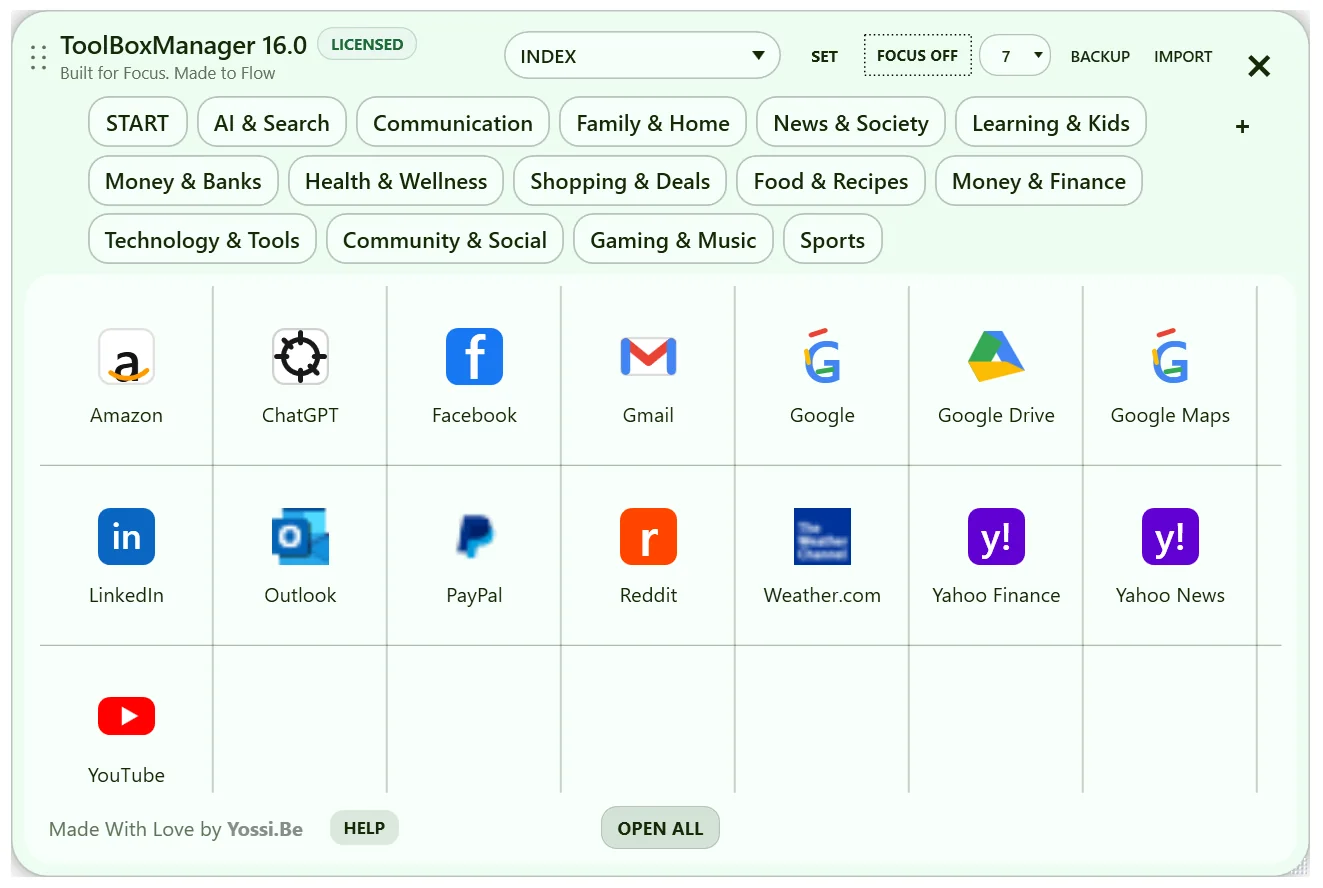Open the Gmail envelope icon
The width and height of the screenshot is (1323, 888).
coord(648,357)
